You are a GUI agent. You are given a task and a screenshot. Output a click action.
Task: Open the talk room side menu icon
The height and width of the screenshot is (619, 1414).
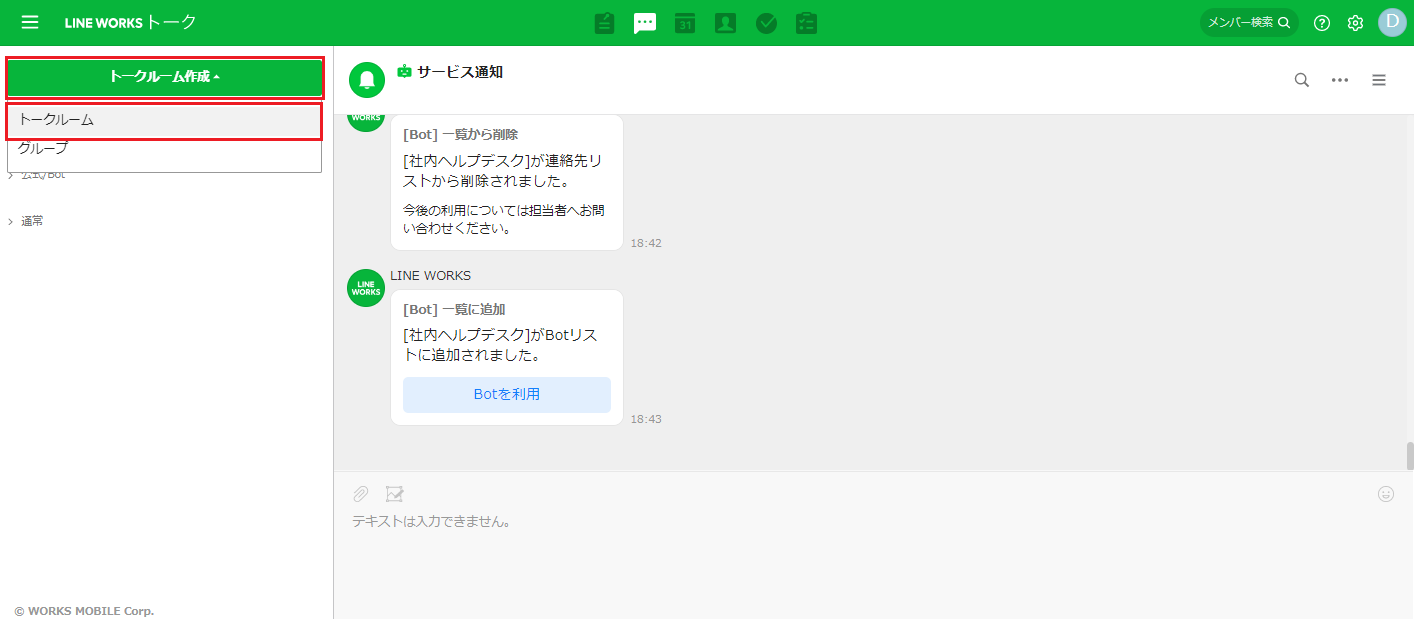[x=1379, y=80]
